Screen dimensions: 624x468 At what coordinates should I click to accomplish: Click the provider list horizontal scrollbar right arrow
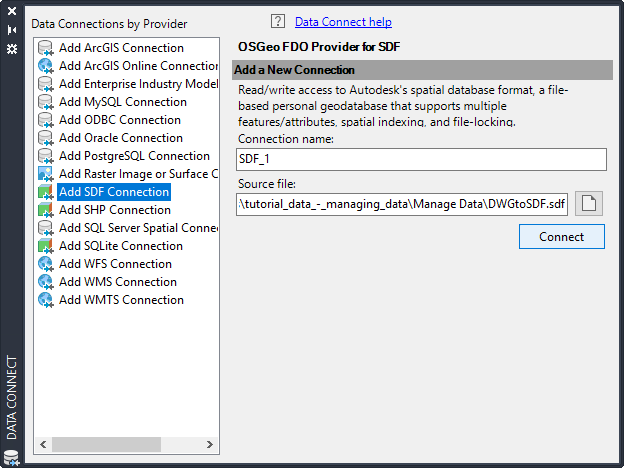pyautogui.click(x=211, y=444)
